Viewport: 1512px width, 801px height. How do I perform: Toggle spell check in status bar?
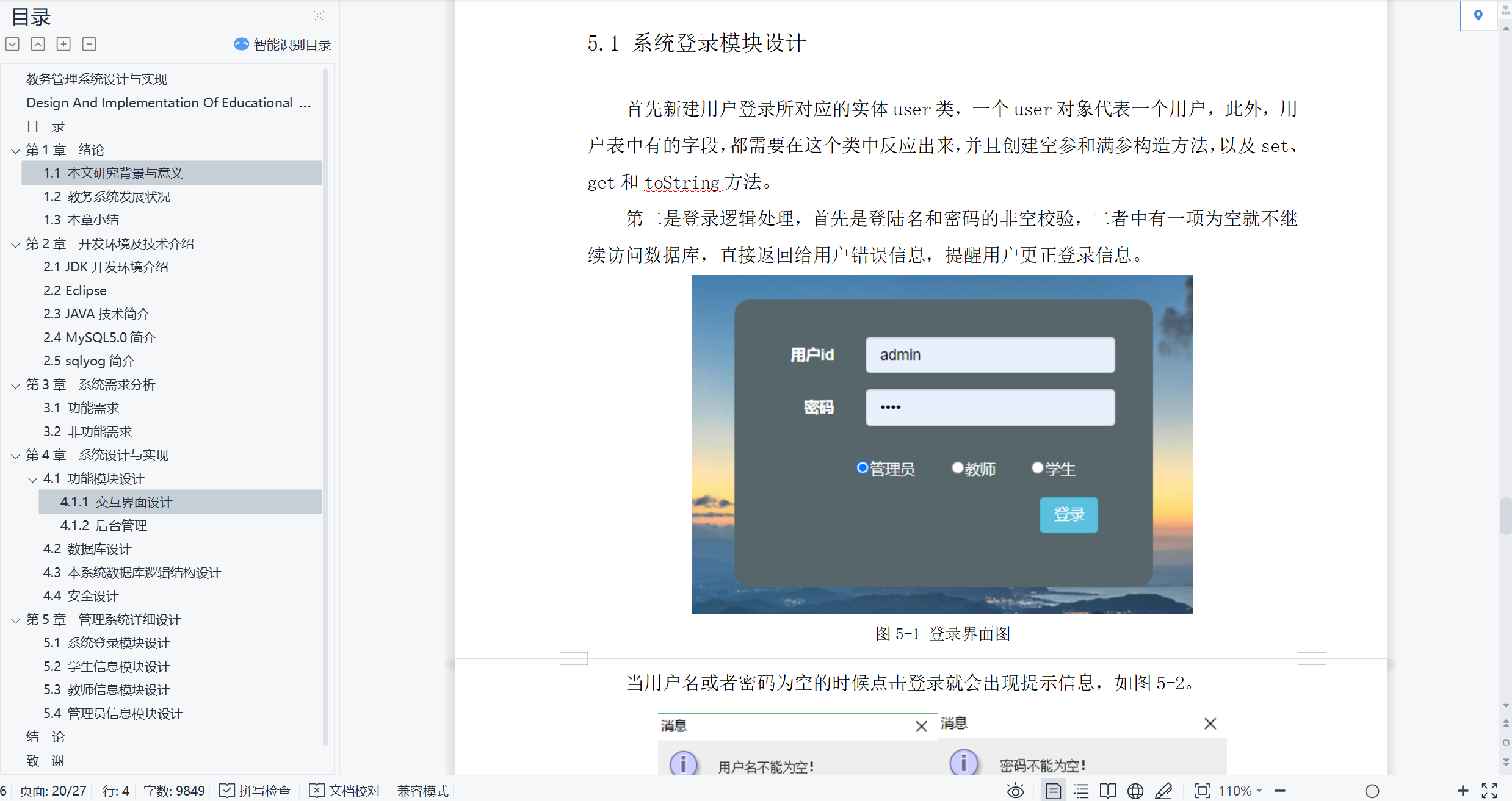click(255, 791)
